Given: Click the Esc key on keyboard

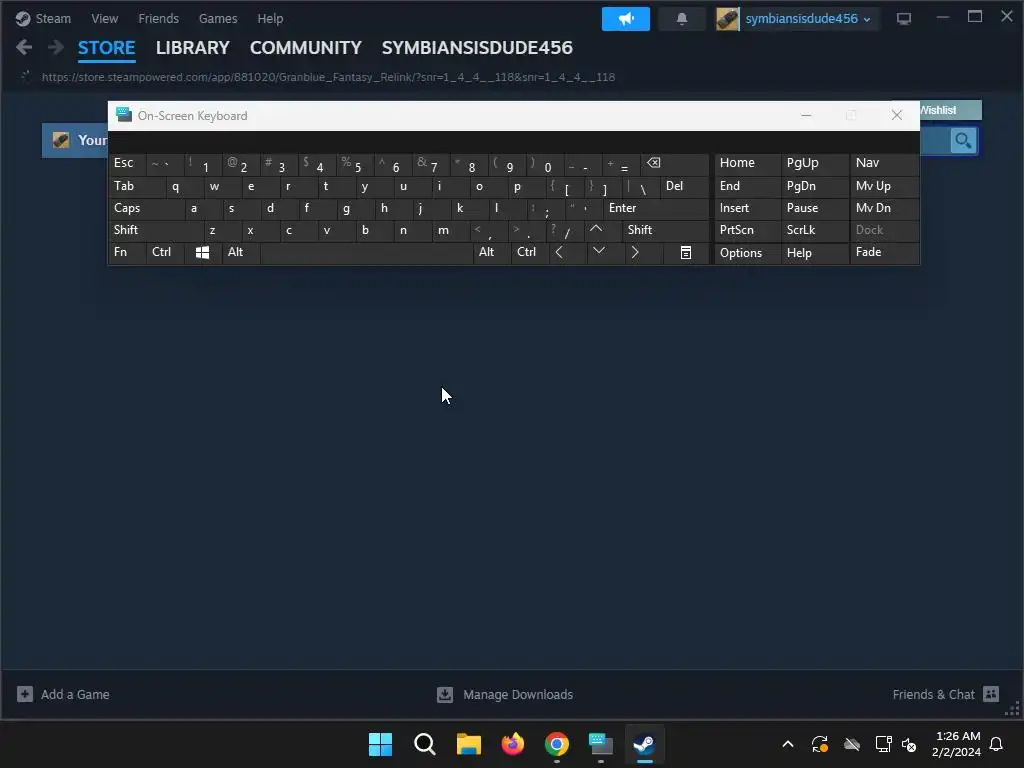Looking at the screenshot, I should coord(127,163).
